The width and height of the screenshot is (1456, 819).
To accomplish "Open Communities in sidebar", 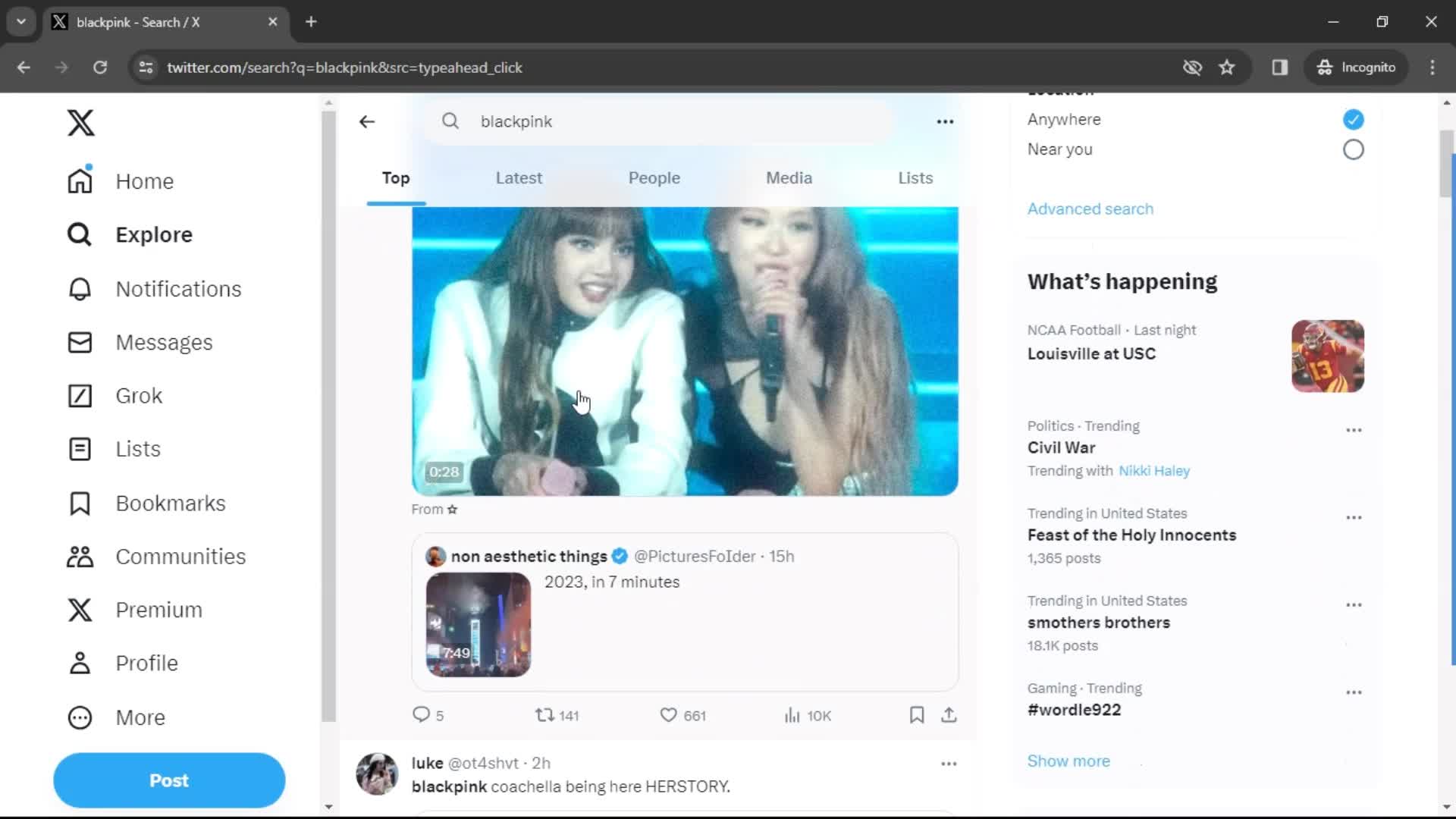I will (156, 557).
